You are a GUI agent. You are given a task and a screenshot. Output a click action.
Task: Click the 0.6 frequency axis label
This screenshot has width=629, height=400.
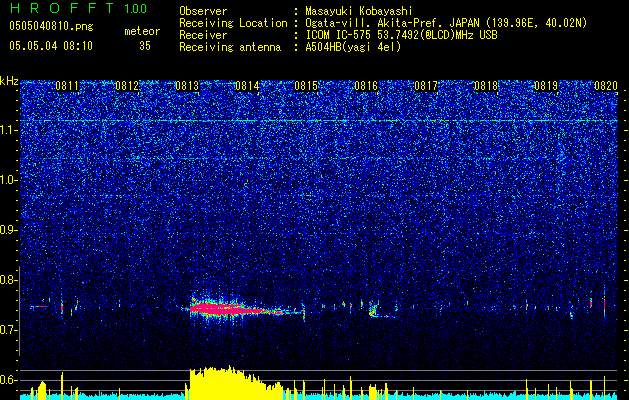click(x=8, y=380)
